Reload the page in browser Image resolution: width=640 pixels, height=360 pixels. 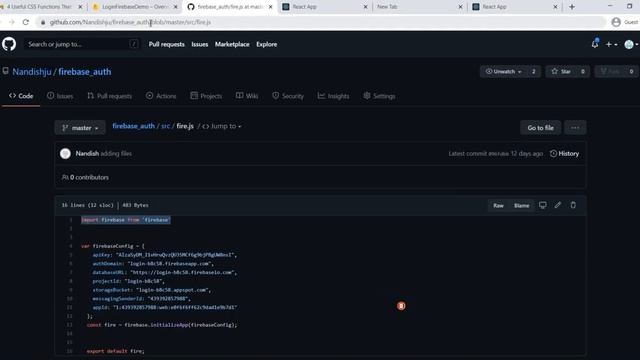tap(25, 22)
